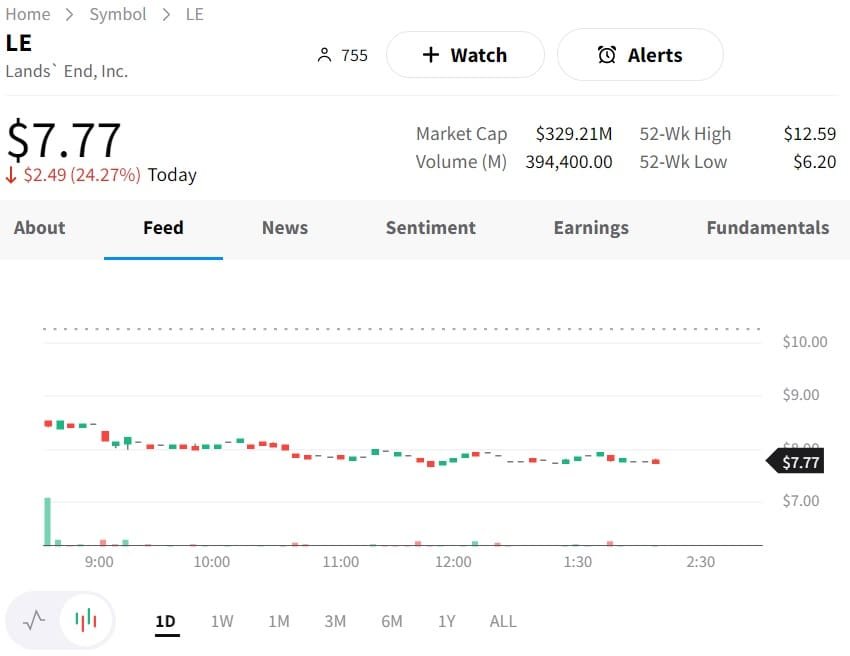Open the News tab
Viewport: 850px width, 656px height.
pyautogui.click(x=285, y=228)
